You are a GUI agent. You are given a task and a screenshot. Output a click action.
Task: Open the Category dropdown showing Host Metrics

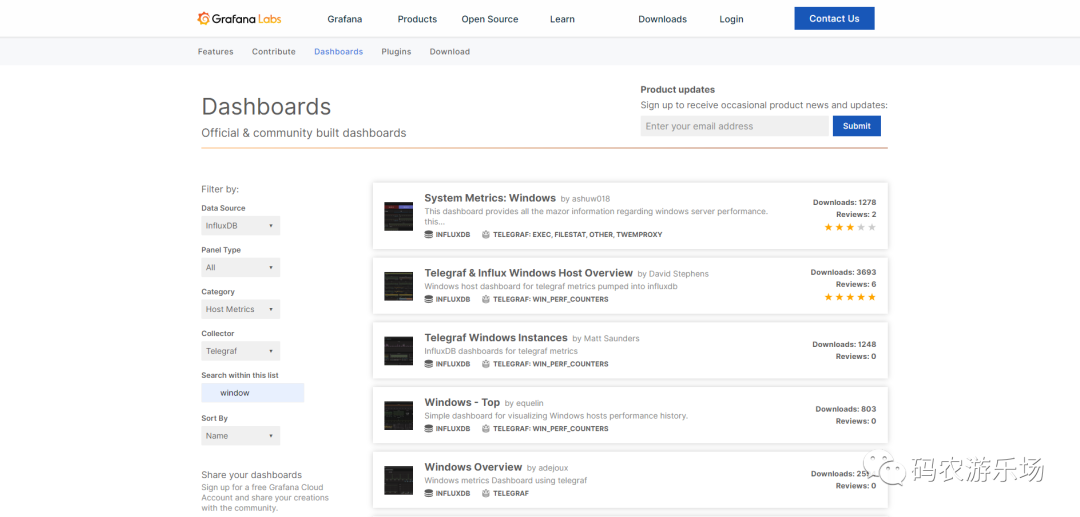pos(240,310)
